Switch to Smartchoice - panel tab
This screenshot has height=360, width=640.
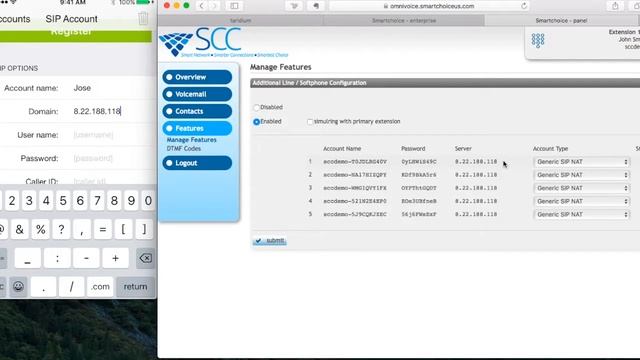click(x=562, y=20)
